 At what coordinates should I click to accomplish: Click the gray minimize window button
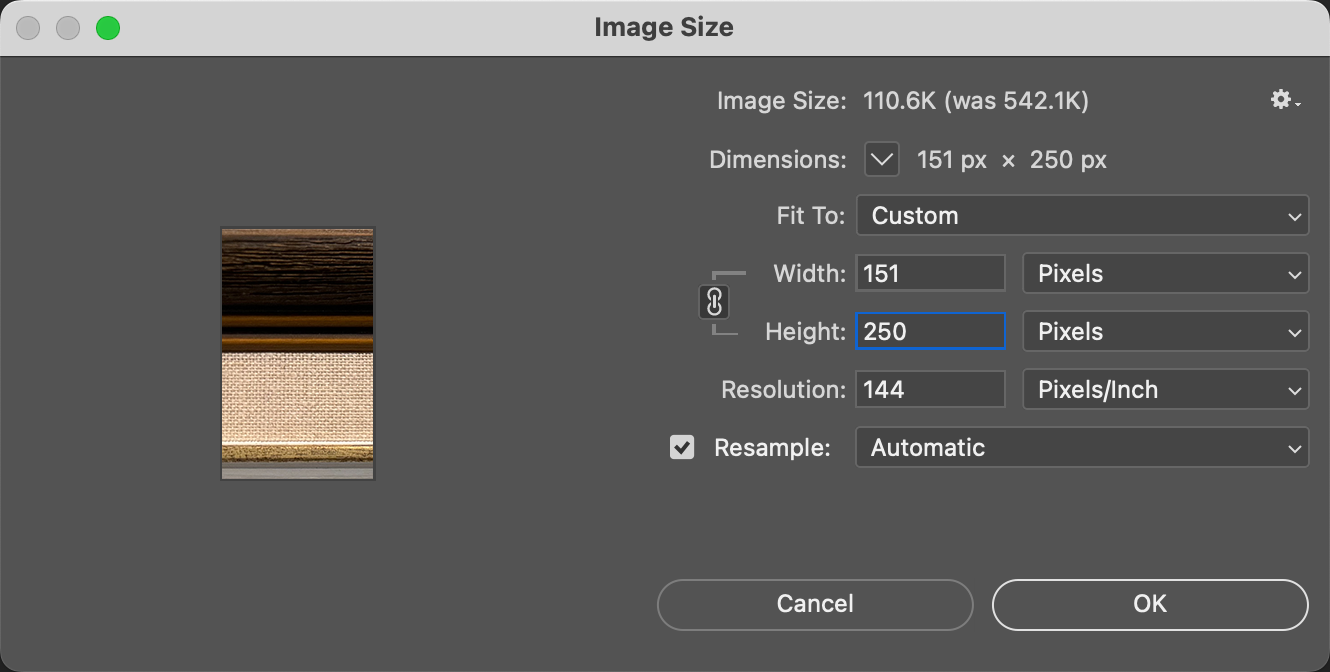click(68, 28)
